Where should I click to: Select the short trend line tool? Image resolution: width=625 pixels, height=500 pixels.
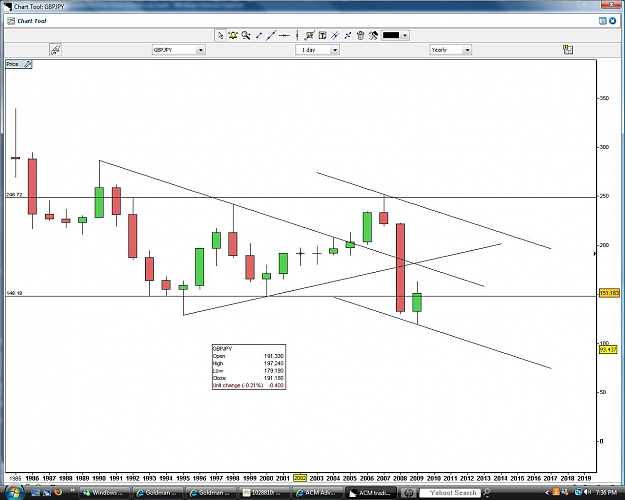259,35
